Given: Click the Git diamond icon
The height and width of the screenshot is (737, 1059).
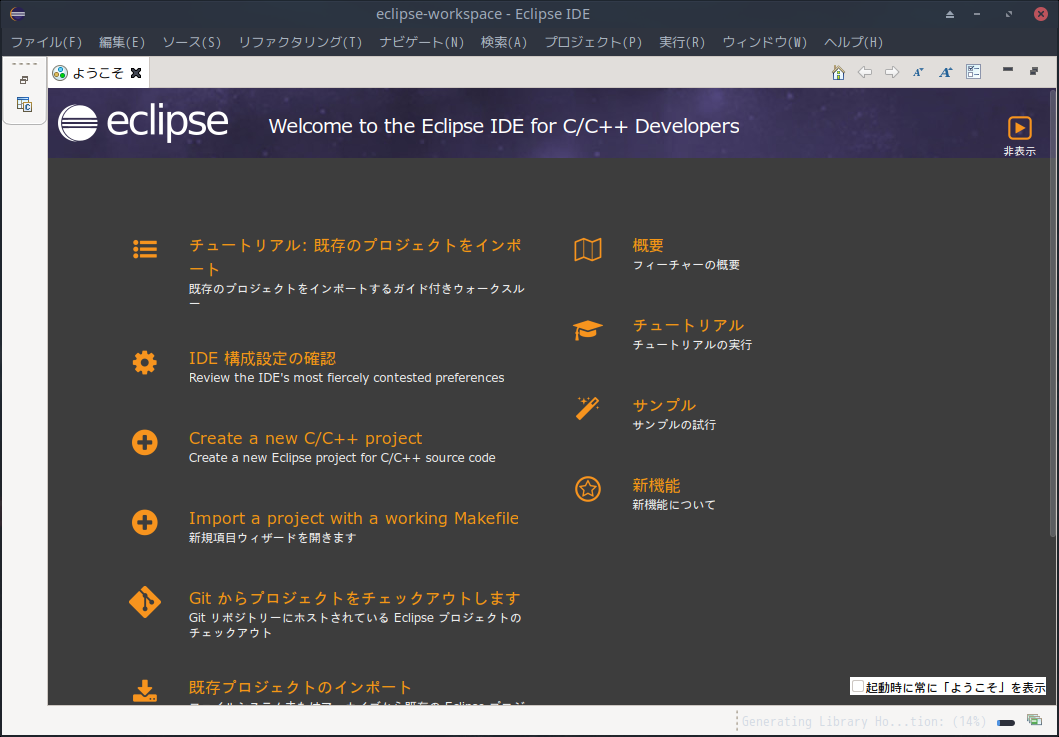Looking at the screenshot, I should 145,602.
